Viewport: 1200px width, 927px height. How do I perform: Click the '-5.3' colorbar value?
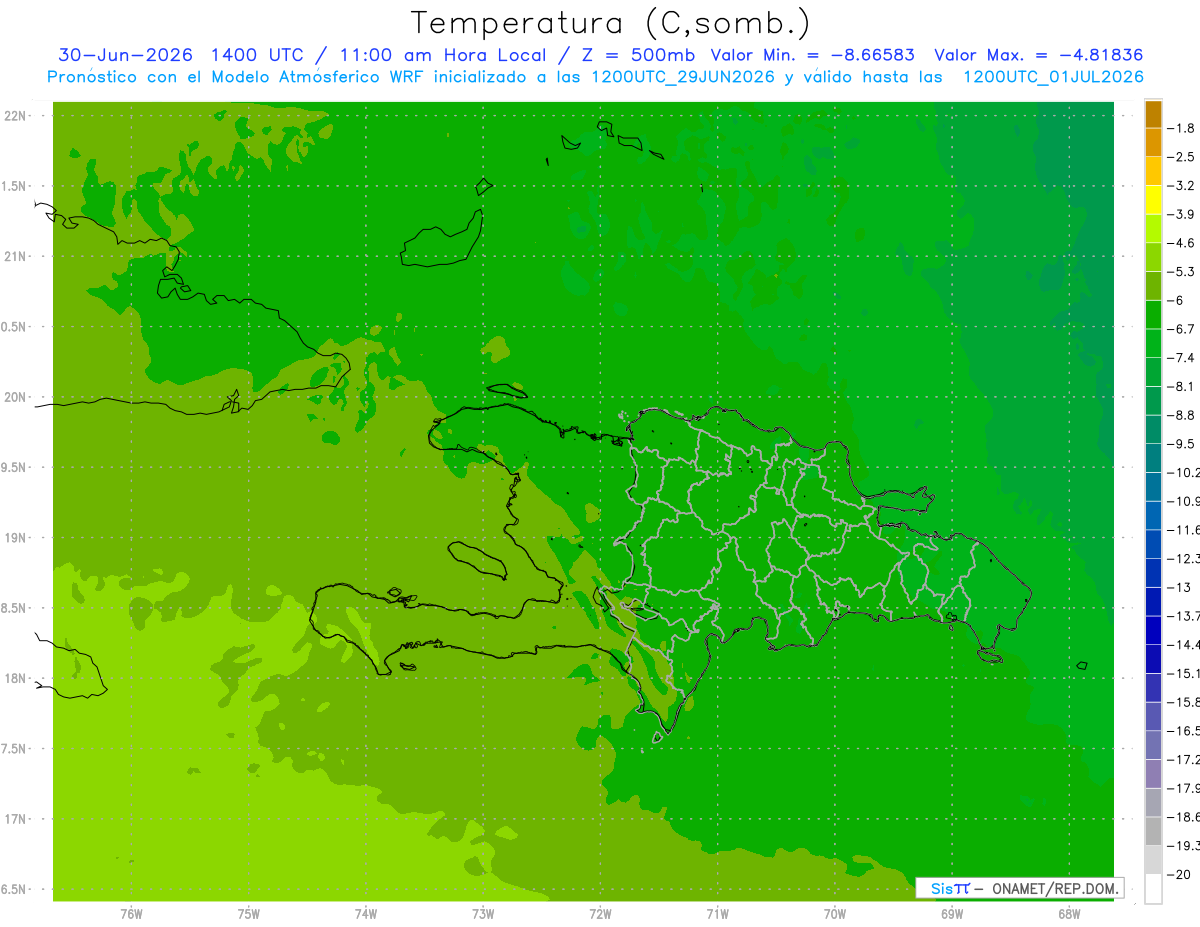(x=1181, y=272)
